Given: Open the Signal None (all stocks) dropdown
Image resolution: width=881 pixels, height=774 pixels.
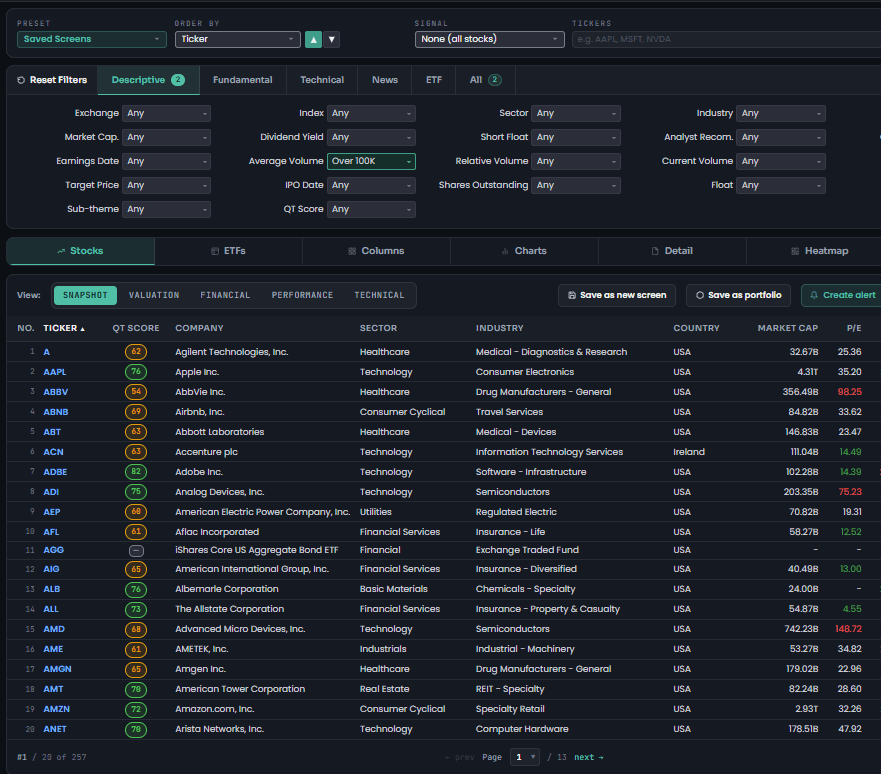Looking at the screenshot, I should click(489, 39).
